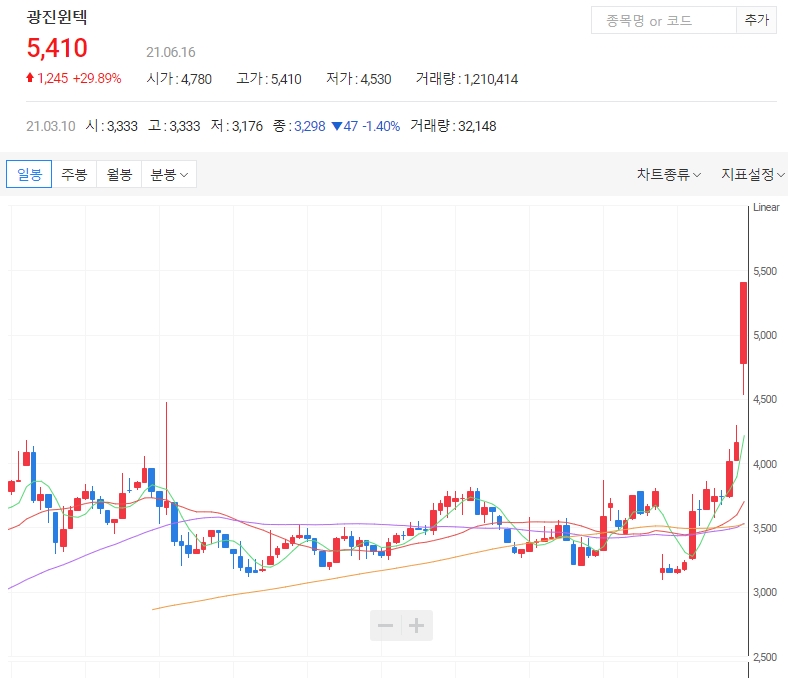The height and width of the screenshot is (678, 788).
Task: Click the 4,000 price axis label
Action: pos(765,464)
